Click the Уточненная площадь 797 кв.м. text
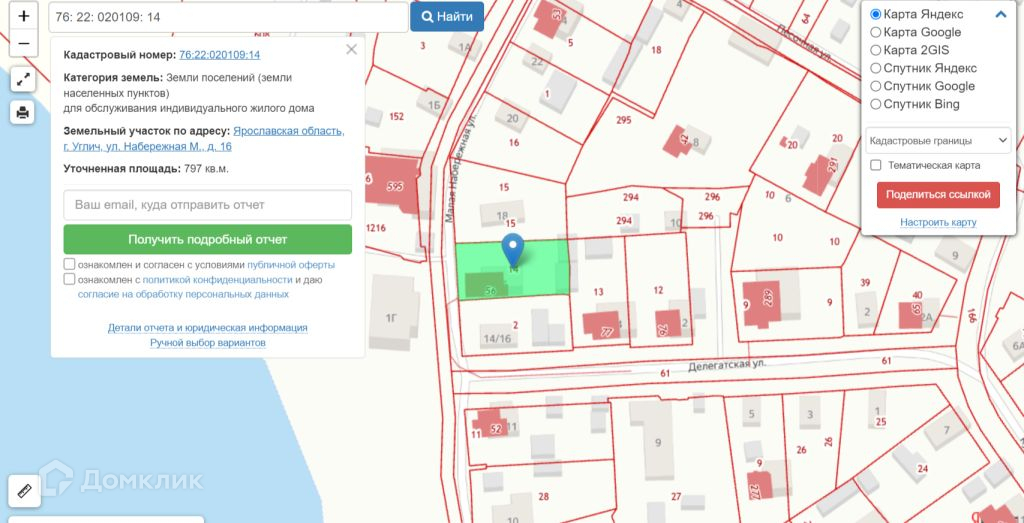1024x523 pixels. pyautogui.click(x=146, y=168)
